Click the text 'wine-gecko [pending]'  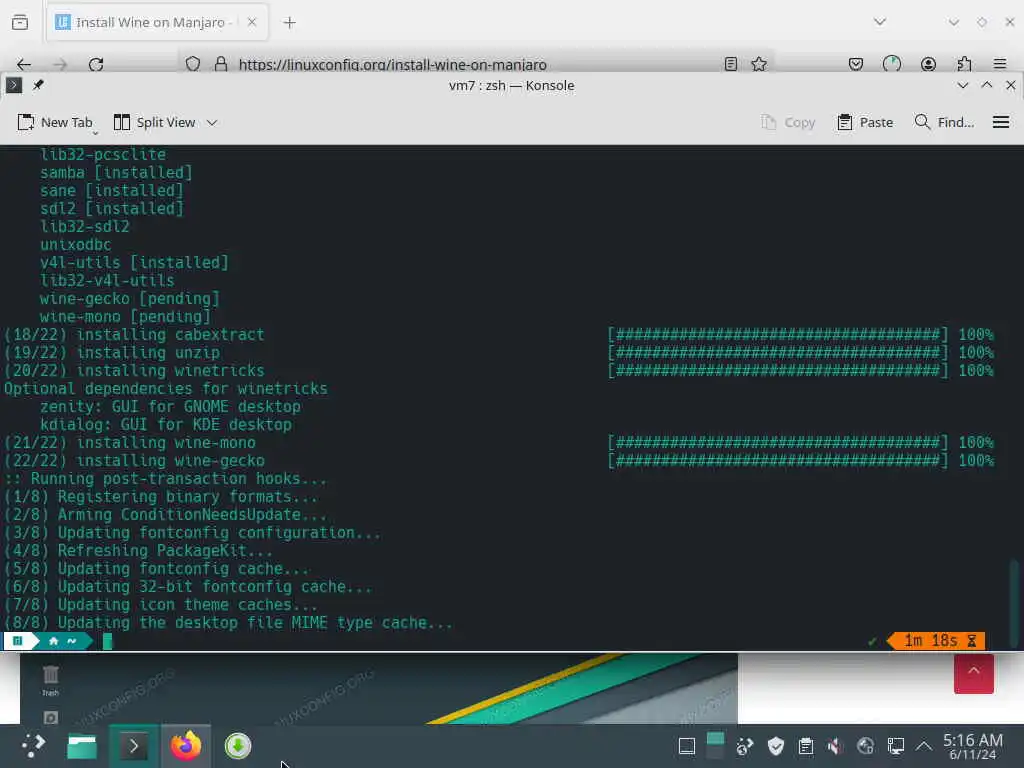129,298
